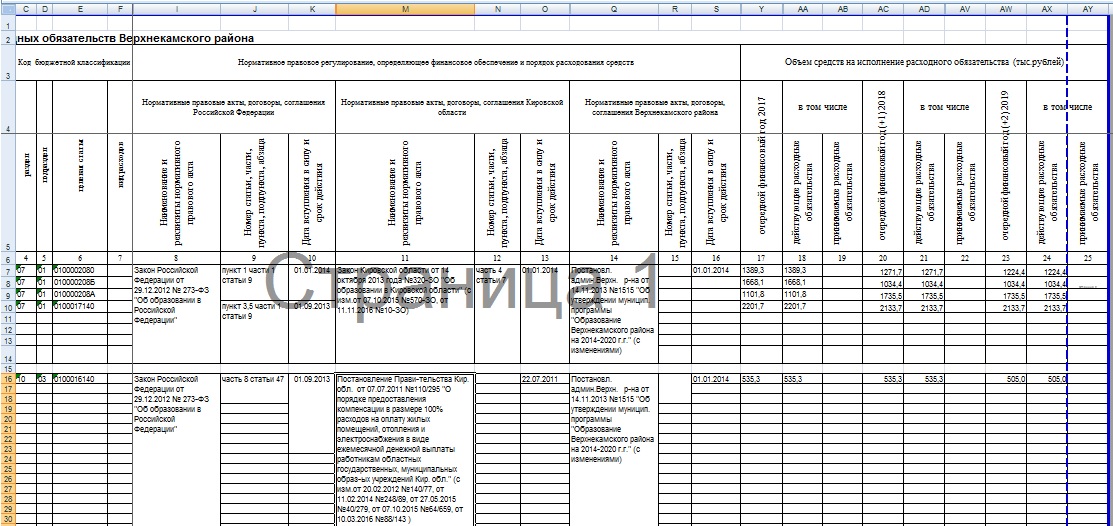Click row header 10
The height and width of the screenshot is (526, 1113).
coord(8,306)
